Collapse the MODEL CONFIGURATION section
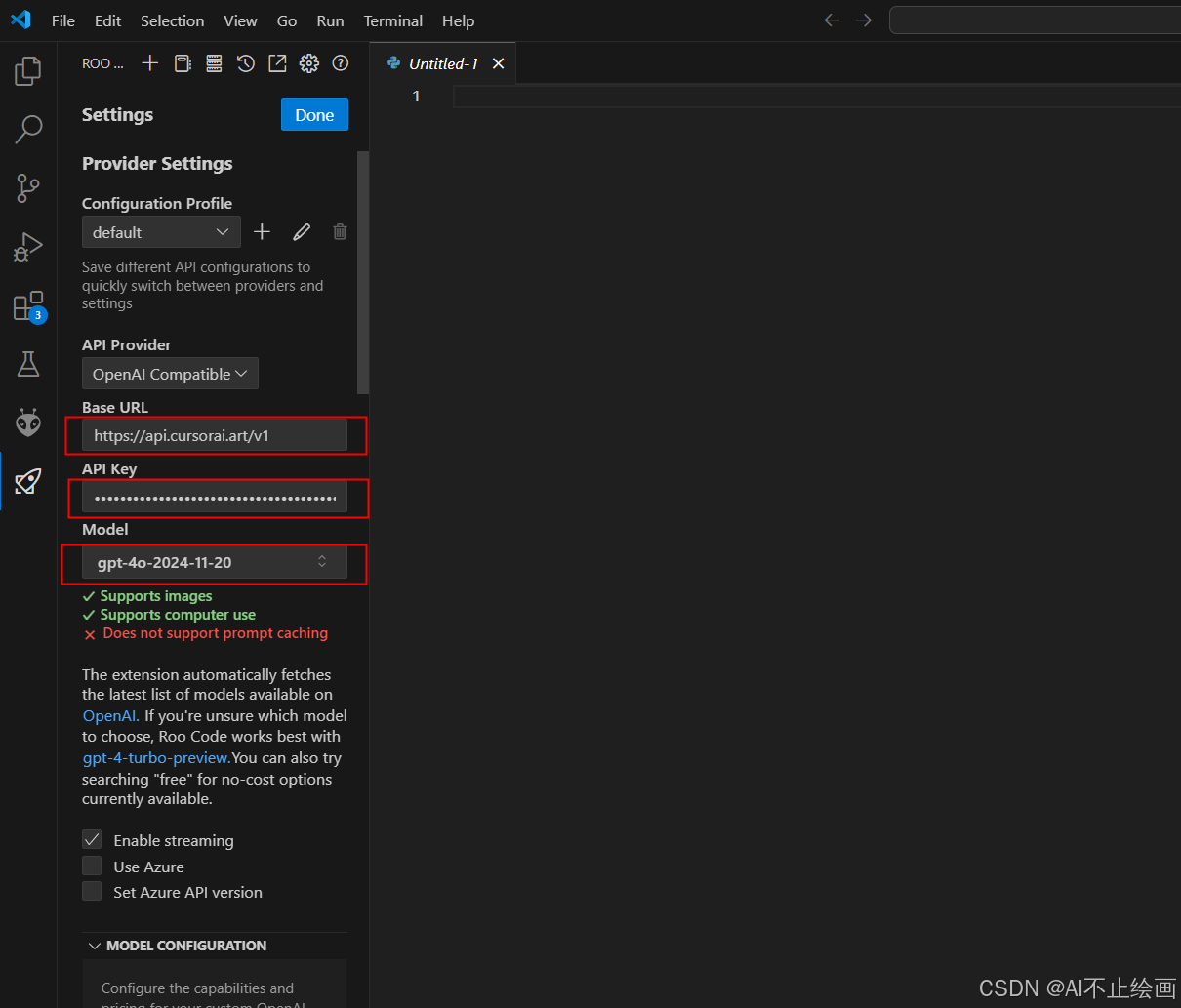 coord(177,946)
